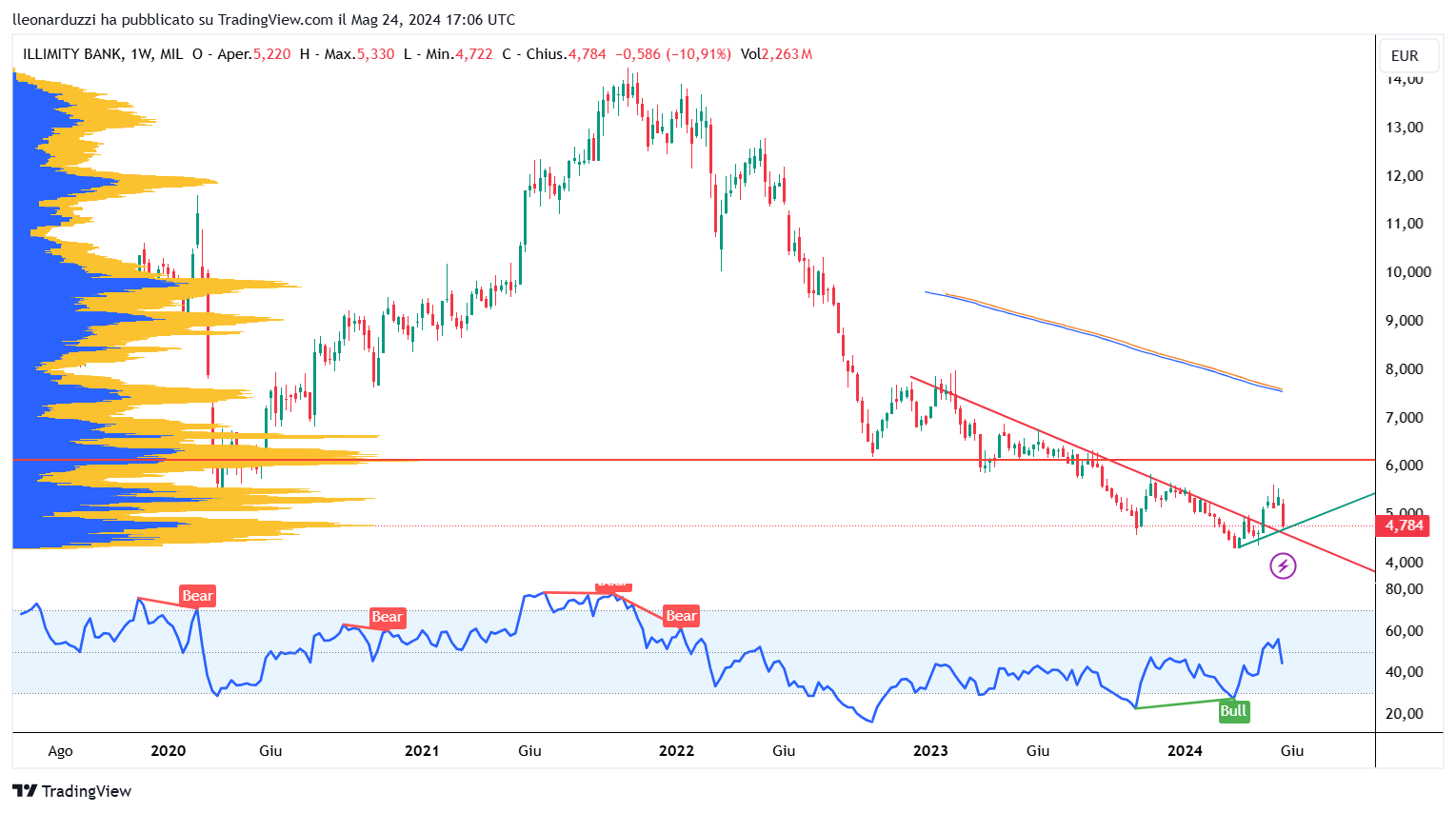This screenshot has width=1456, height=813.
Task: Click the 4,000 price axis label
Action: (x=1405, y=563)
